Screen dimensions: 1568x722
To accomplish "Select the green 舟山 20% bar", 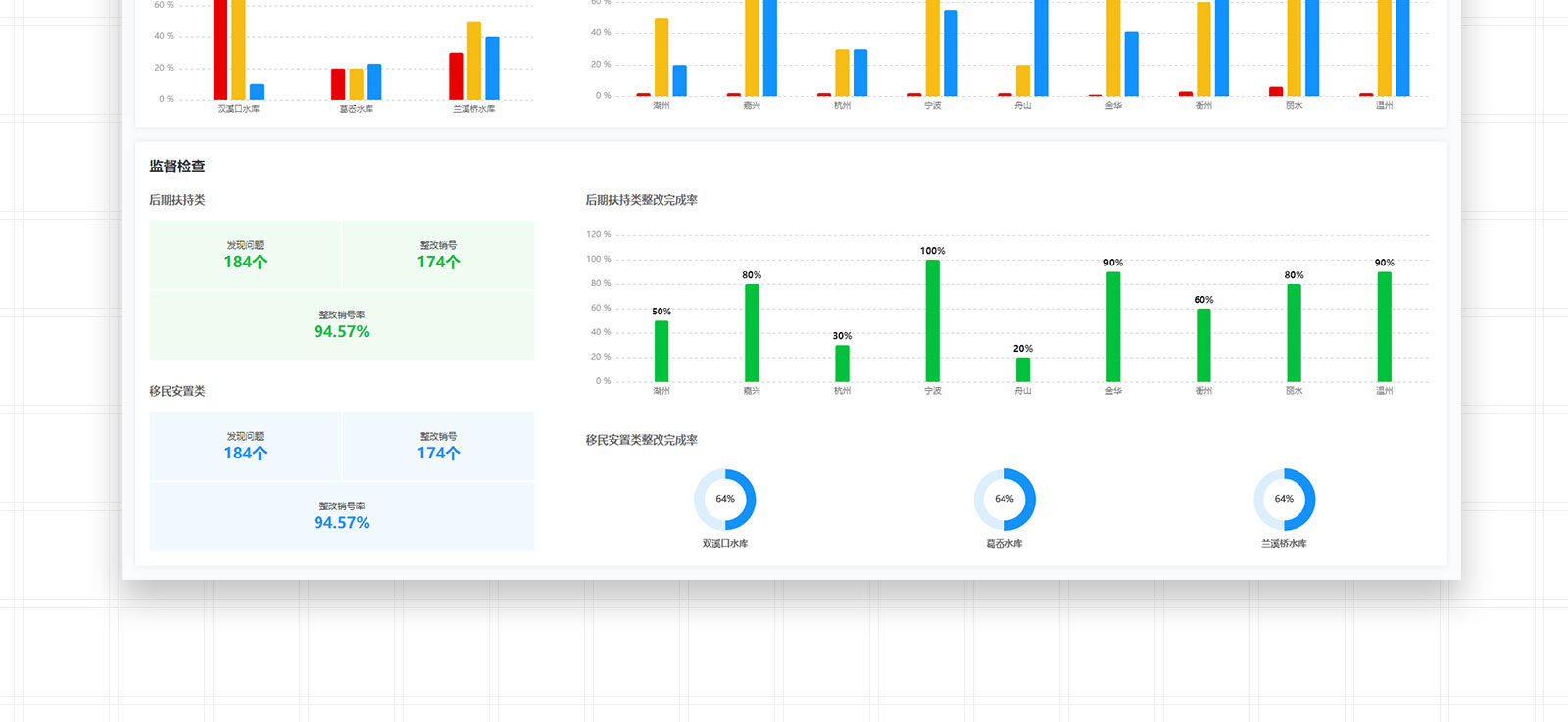I will (1022, 369).
